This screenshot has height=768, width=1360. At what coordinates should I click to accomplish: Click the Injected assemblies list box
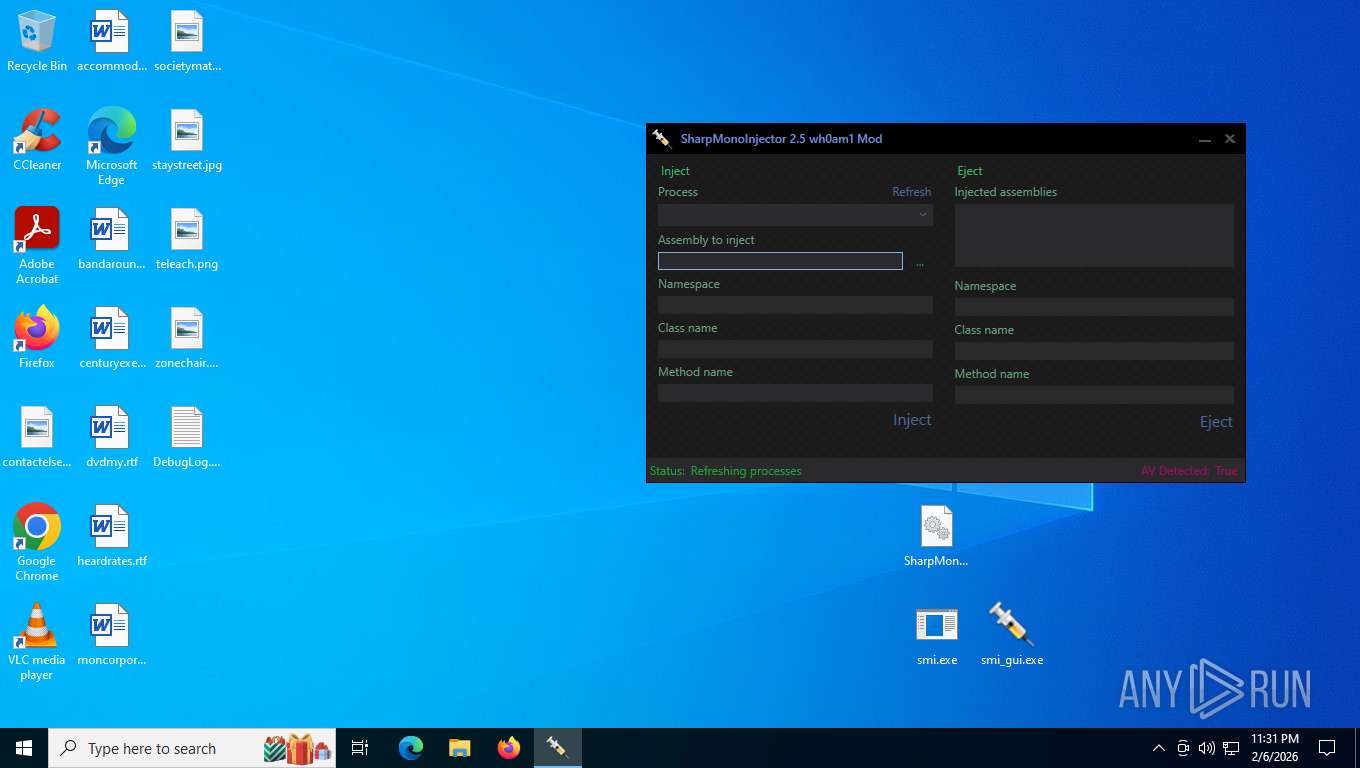click(1094, 235)
